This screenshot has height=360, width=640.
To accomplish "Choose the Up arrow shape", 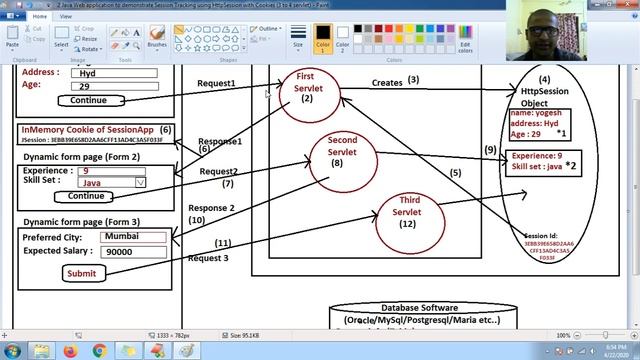I will click(235, 39).
